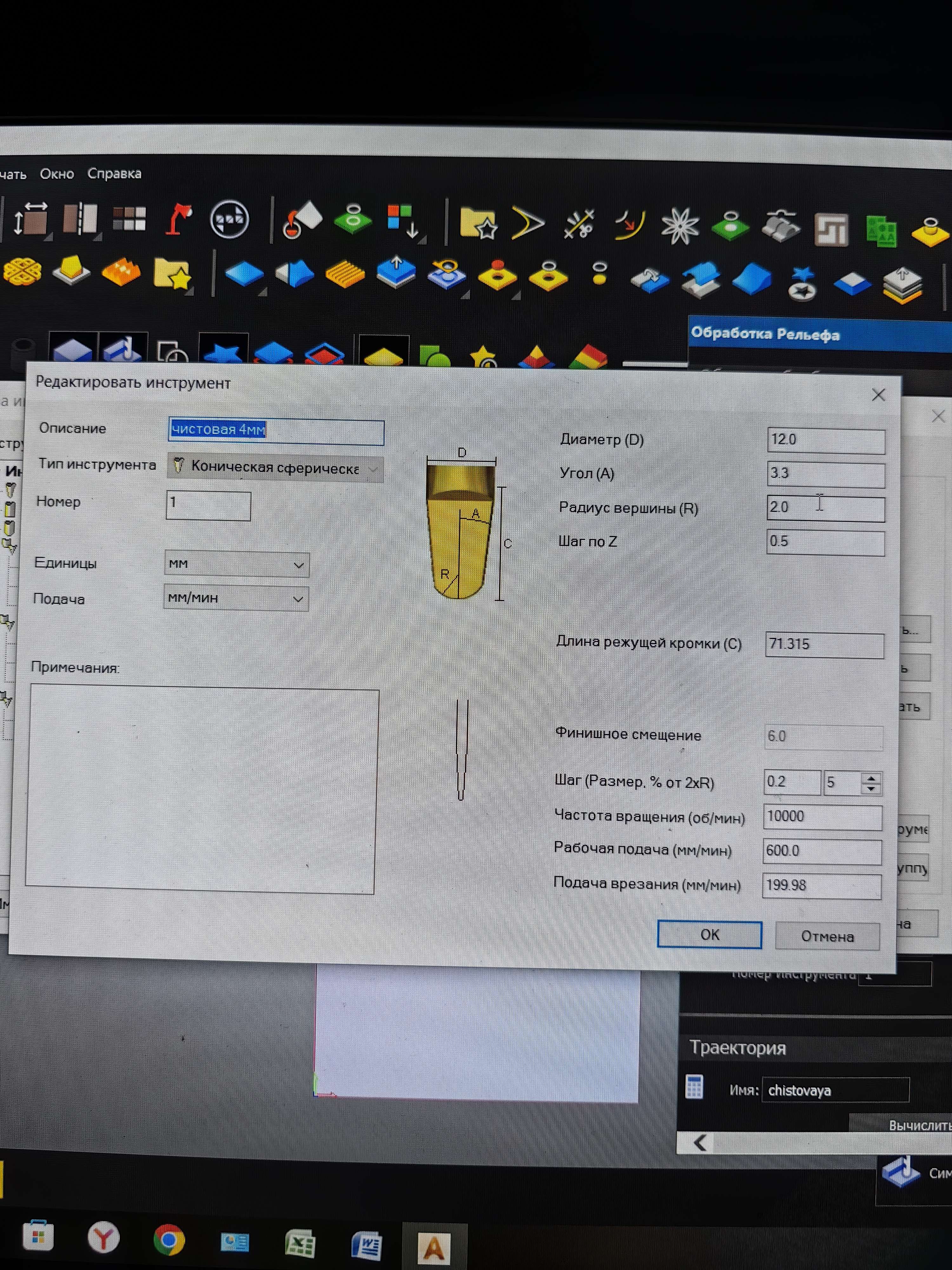Click the star medal badge icon

(802, 284)
